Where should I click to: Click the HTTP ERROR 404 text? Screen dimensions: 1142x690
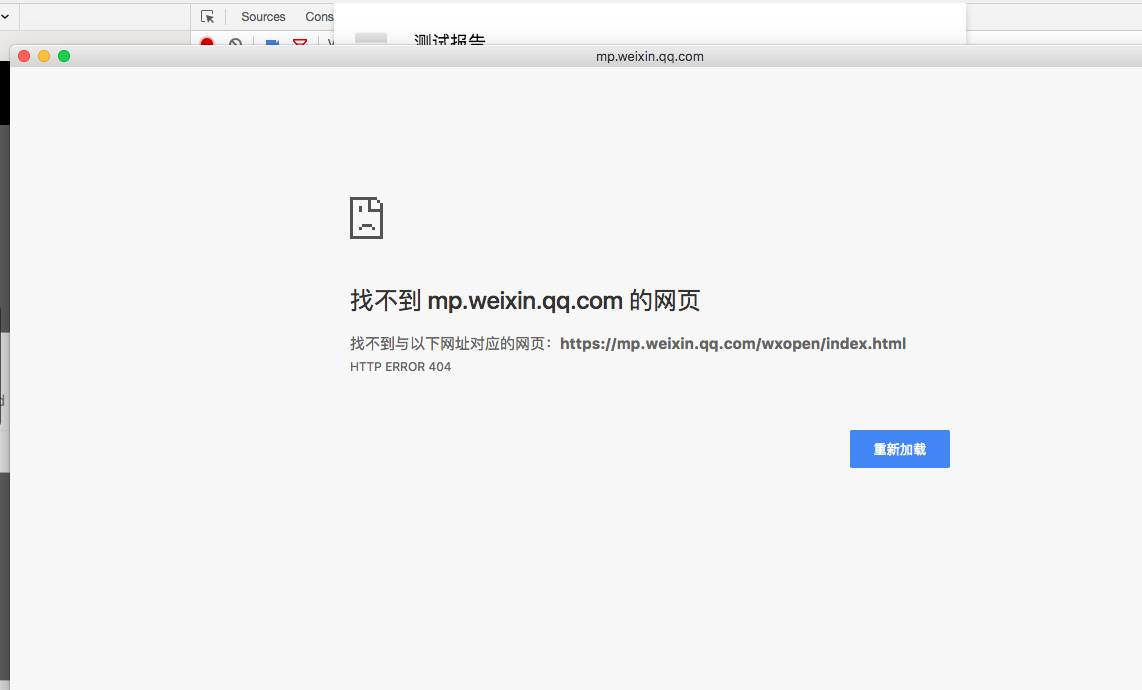tap(401, 366)
